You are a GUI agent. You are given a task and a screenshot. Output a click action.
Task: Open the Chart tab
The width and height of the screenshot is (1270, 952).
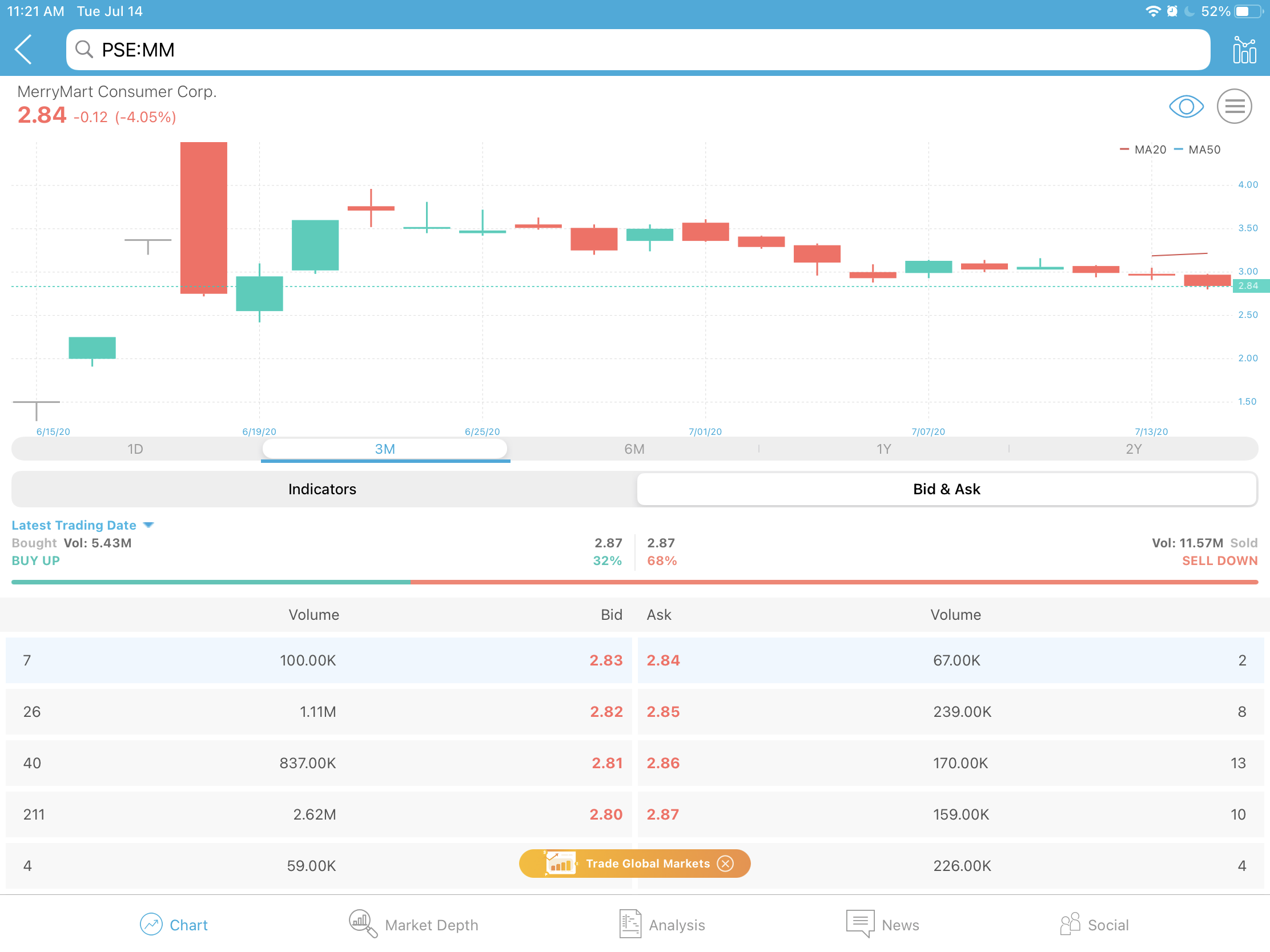(174, 925)
